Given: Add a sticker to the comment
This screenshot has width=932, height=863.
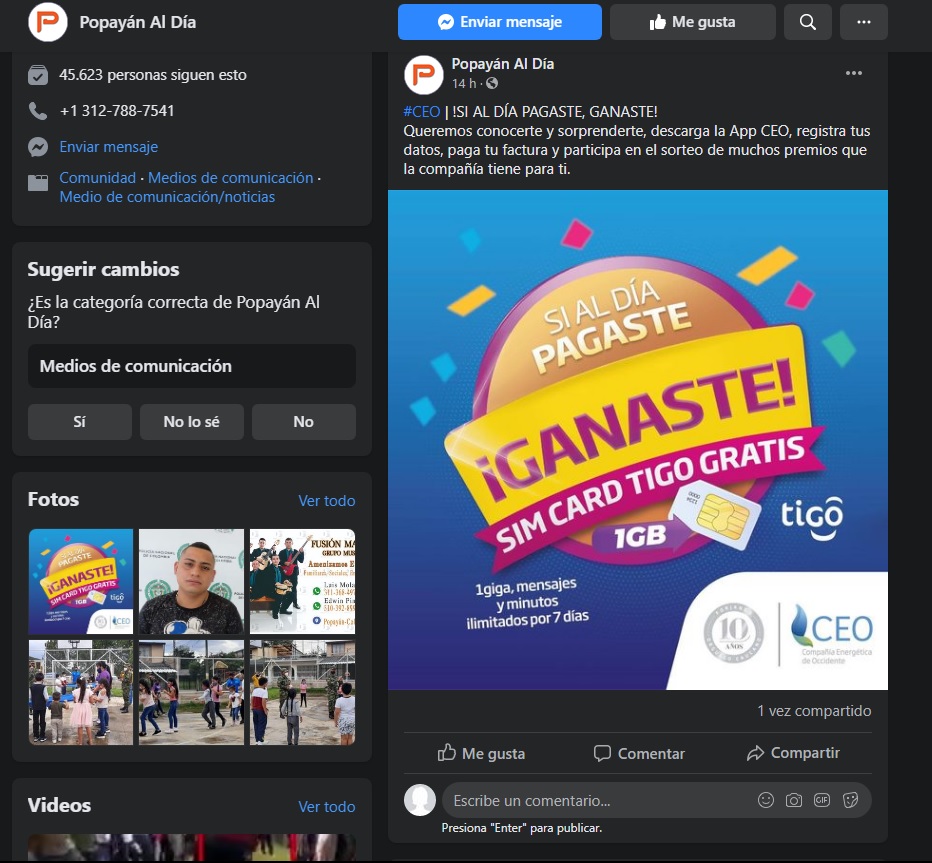Looking at the screenshot, I should pos(851,800).
